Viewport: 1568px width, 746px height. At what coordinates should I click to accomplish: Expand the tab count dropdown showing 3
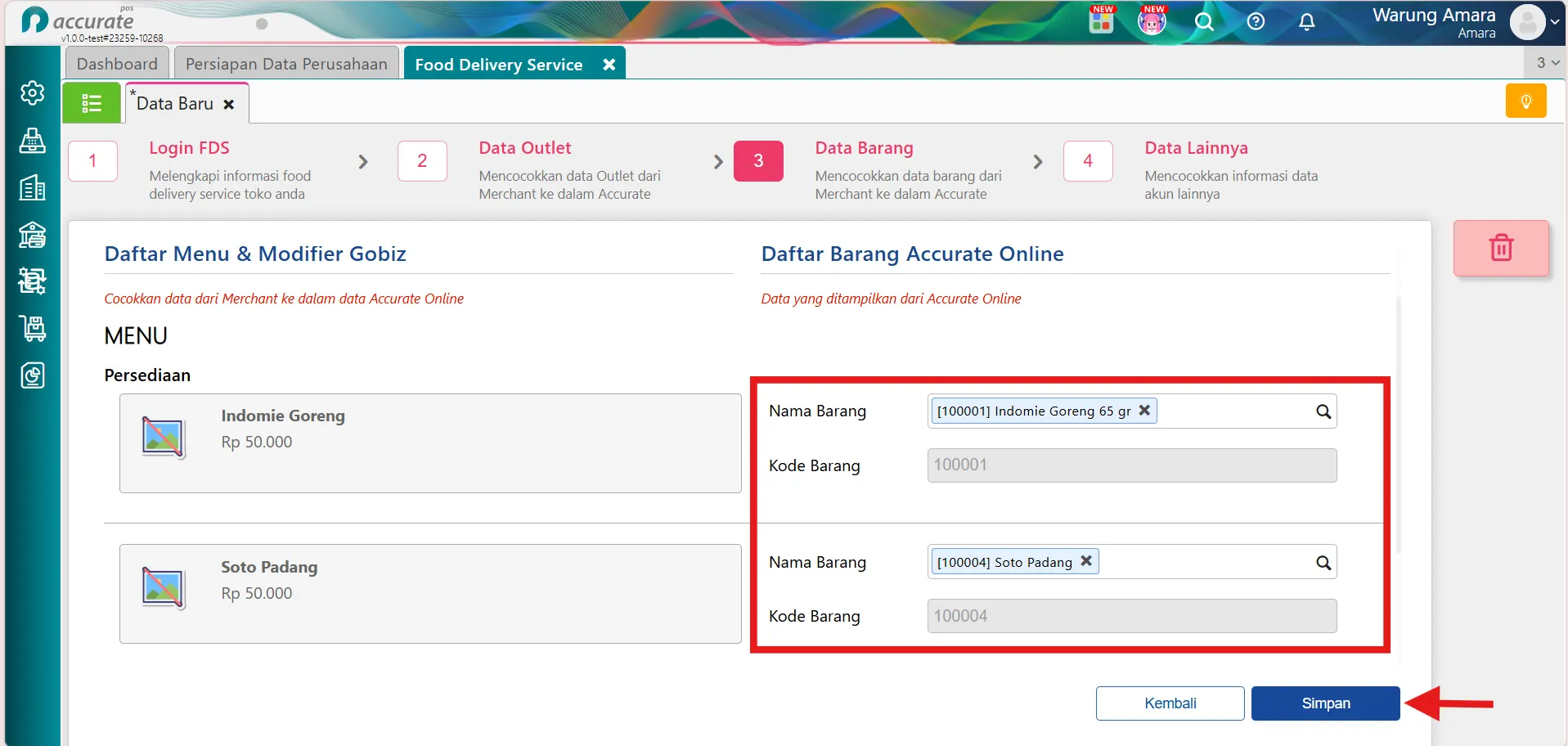tap(1548, 63)
